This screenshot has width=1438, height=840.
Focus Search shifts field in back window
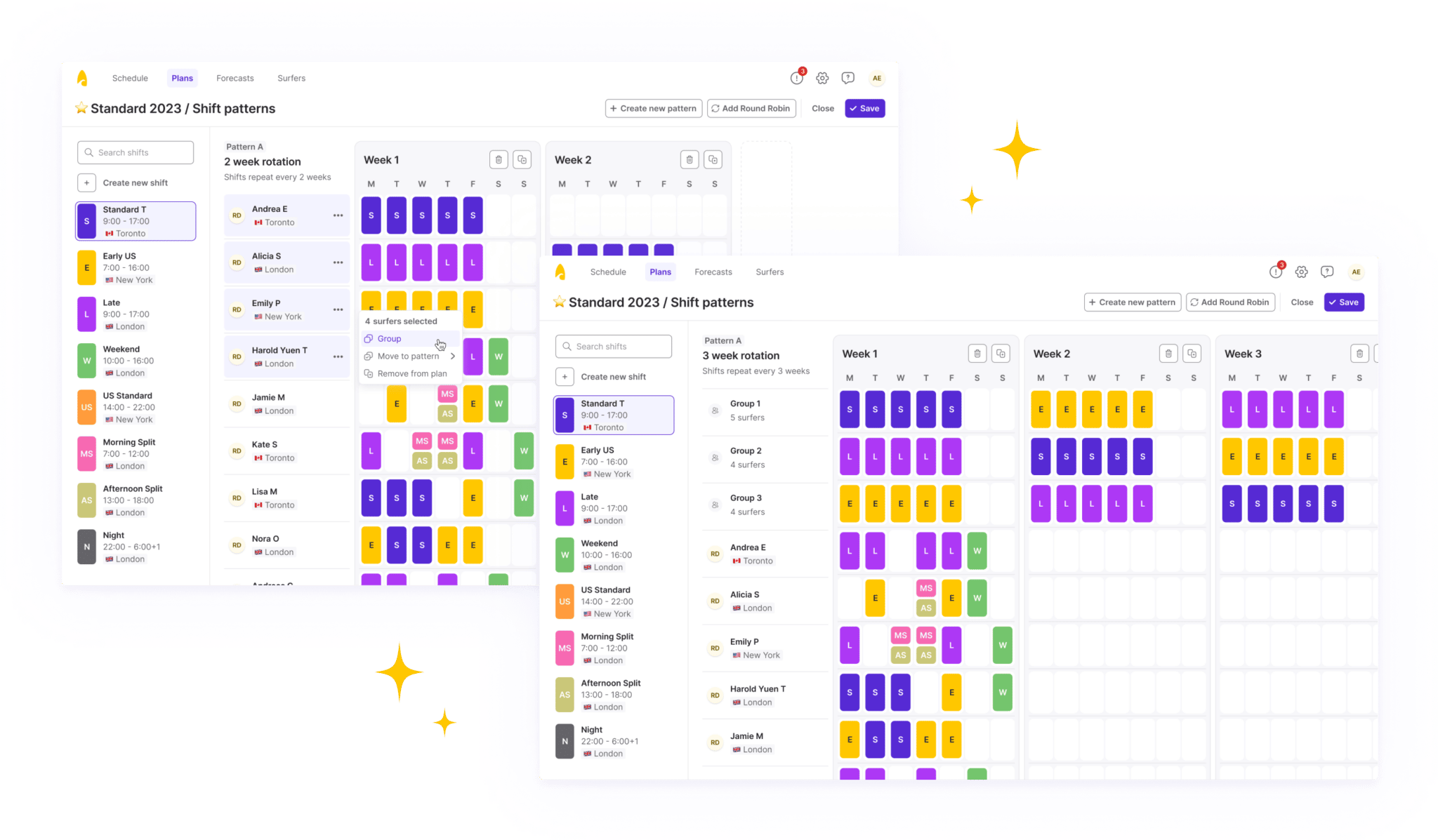click(136, 152)
